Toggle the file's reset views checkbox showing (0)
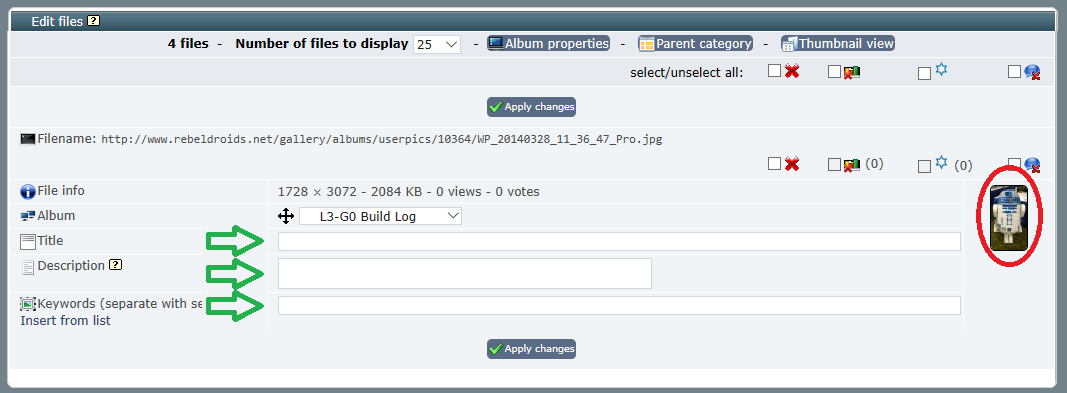 (925, 166)
